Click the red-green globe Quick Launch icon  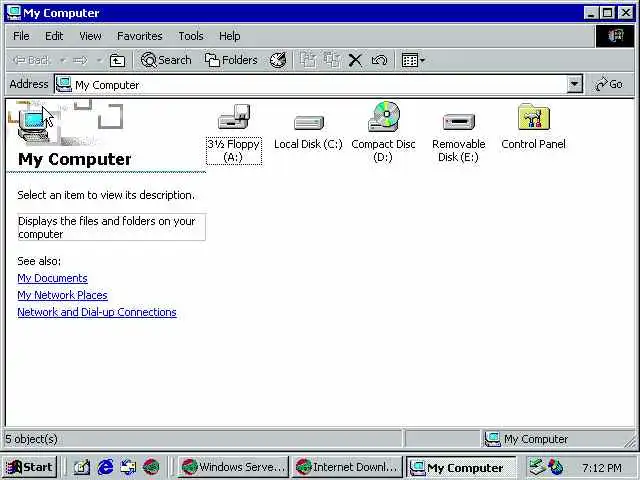click(151, 467)
